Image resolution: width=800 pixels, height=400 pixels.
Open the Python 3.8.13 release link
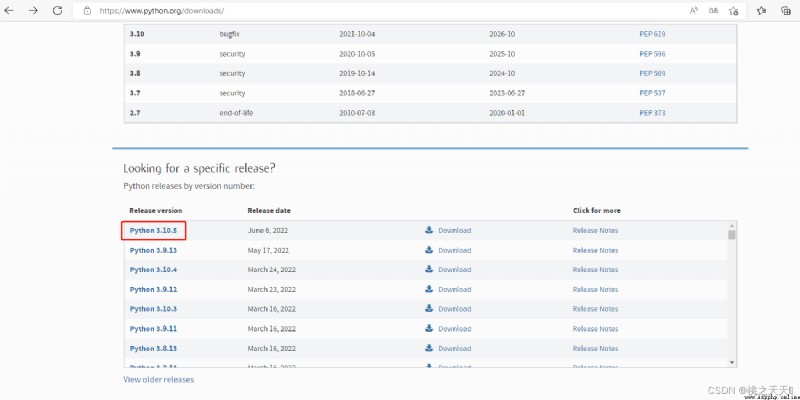pos(154,348)
